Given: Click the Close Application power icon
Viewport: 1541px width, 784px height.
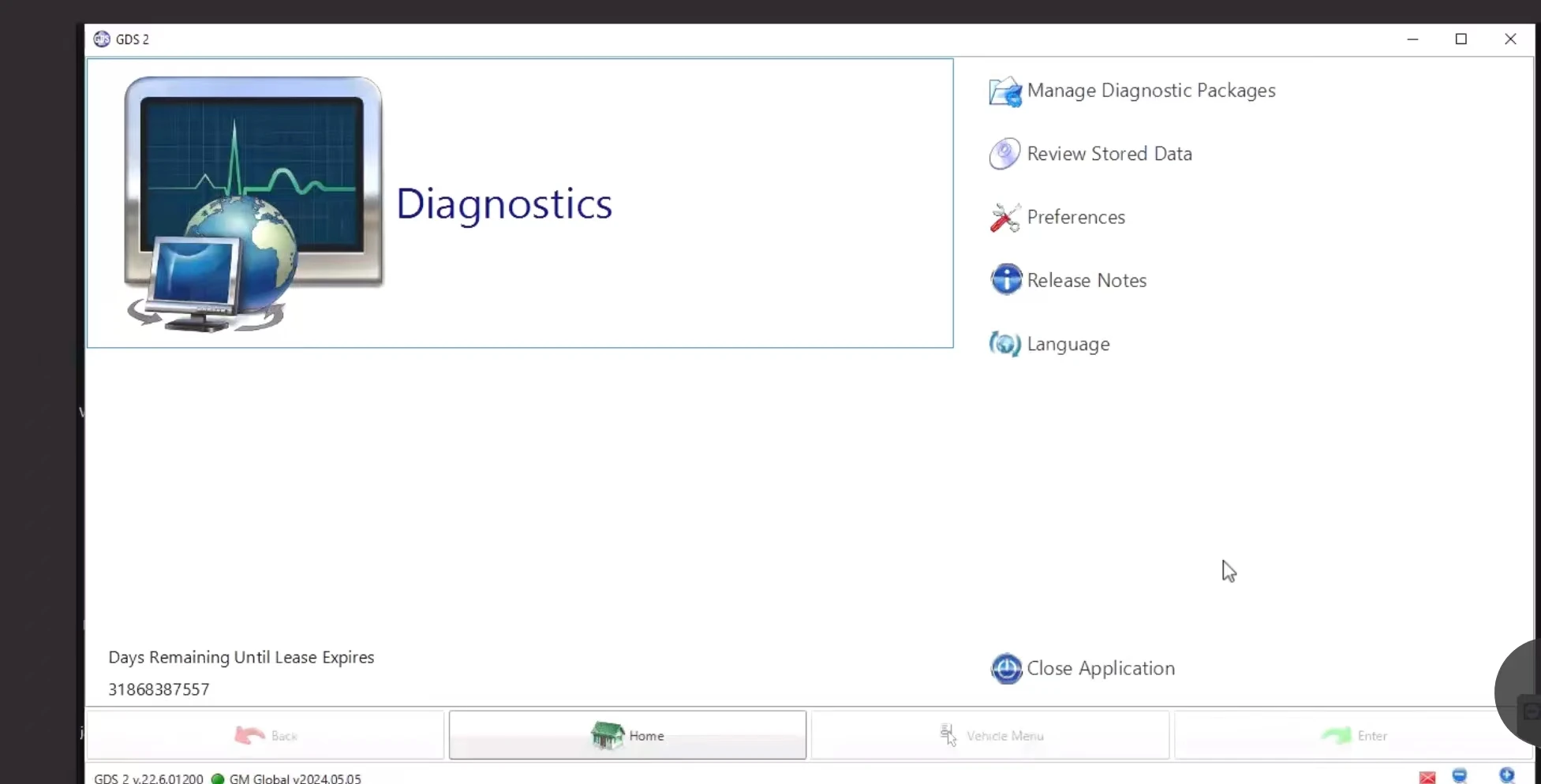Looking at the screenshot, I should click(x=1006, y=669).
